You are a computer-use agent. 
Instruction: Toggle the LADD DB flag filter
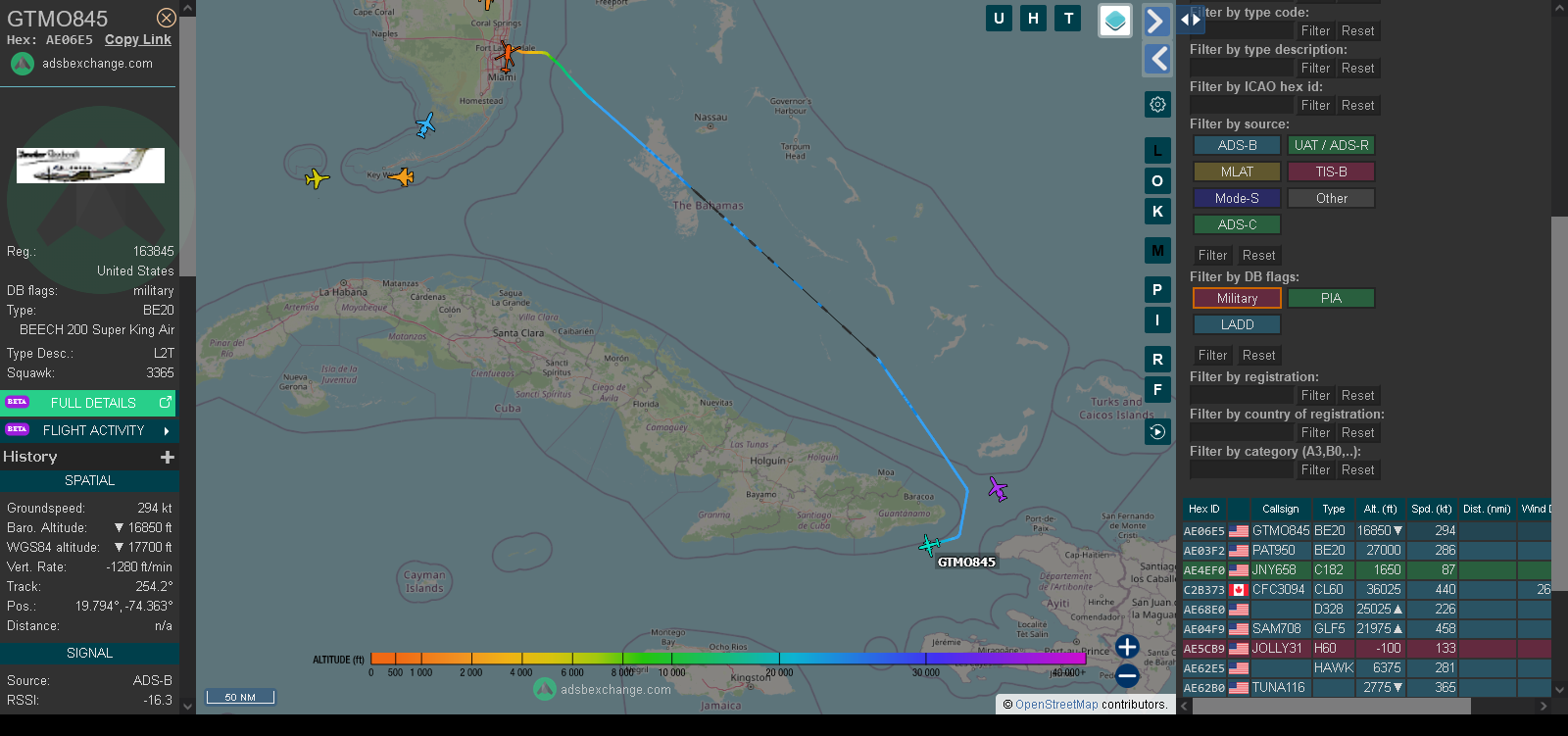pos(1237,324)
